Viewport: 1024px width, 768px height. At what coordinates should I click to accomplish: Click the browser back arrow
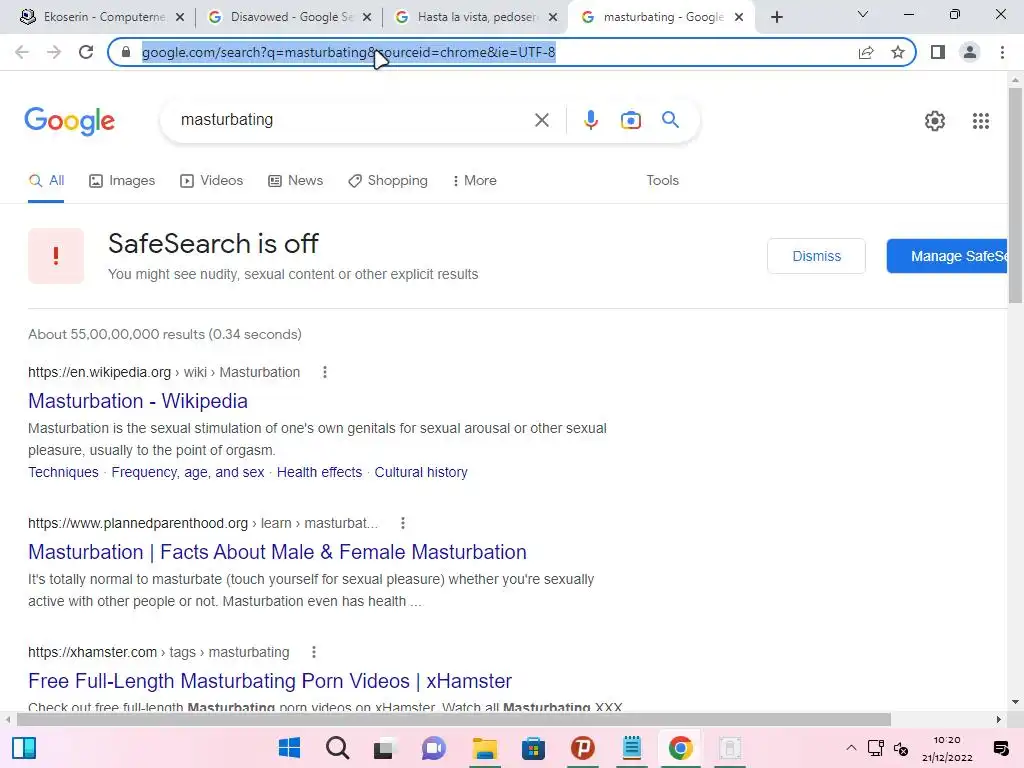coord(22,52)
